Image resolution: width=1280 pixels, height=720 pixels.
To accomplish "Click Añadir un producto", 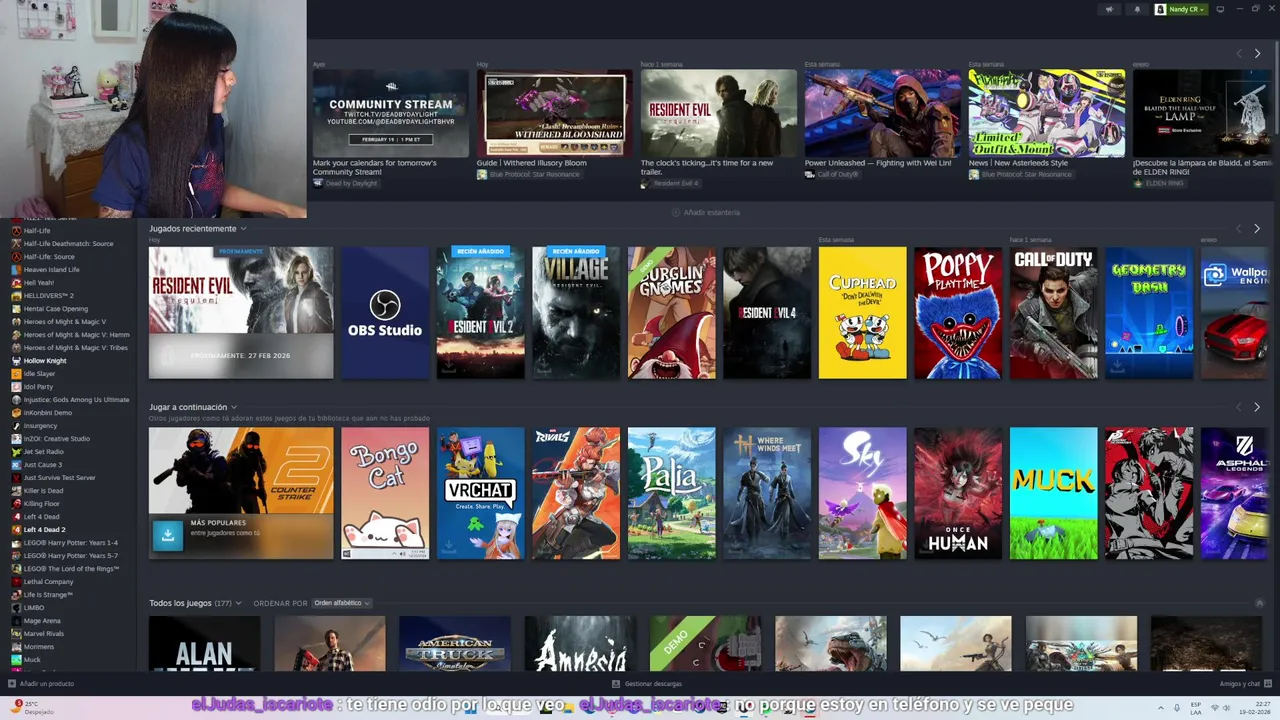I will [41, 684].
